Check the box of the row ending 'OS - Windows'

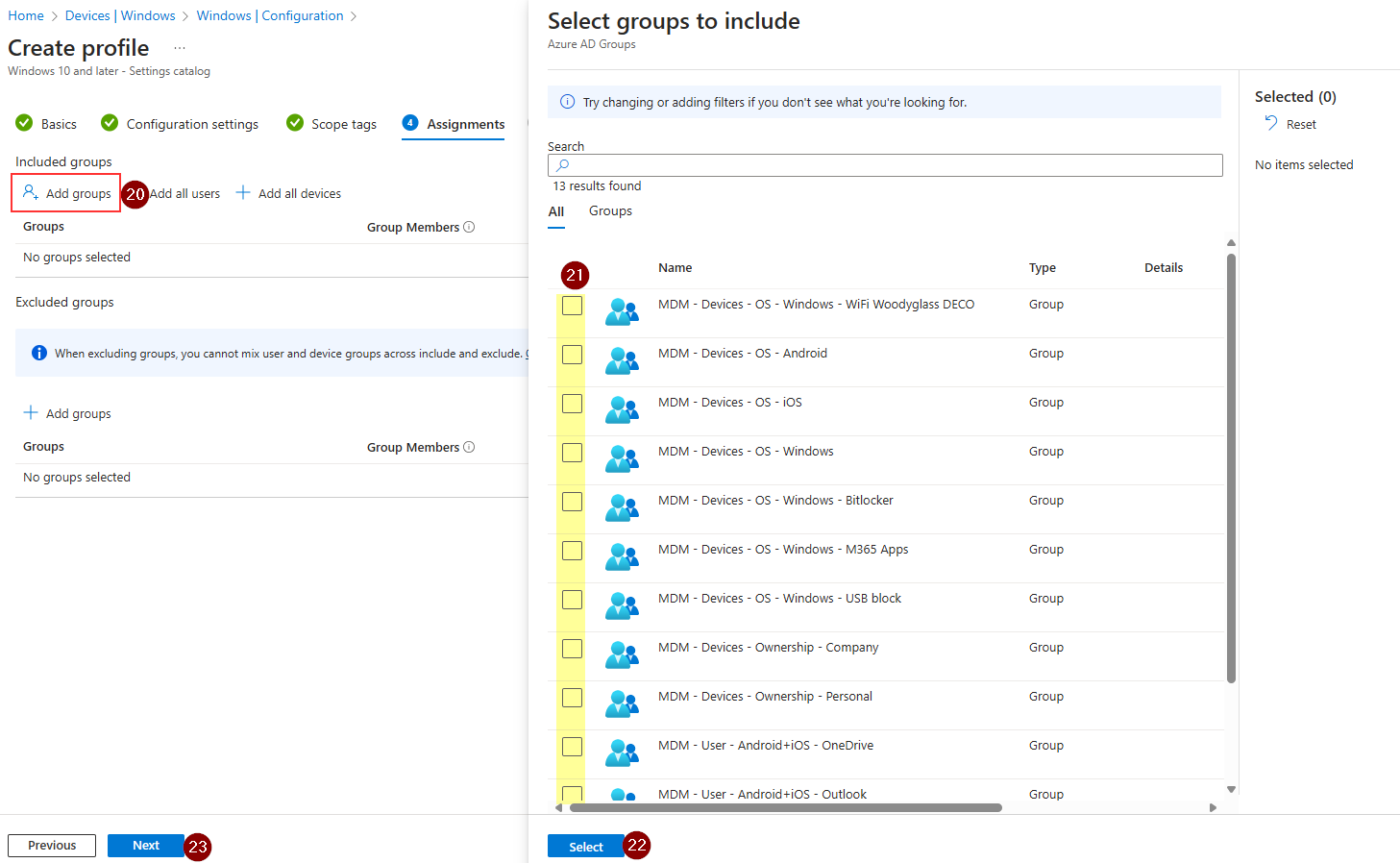(x=572, y=453)
